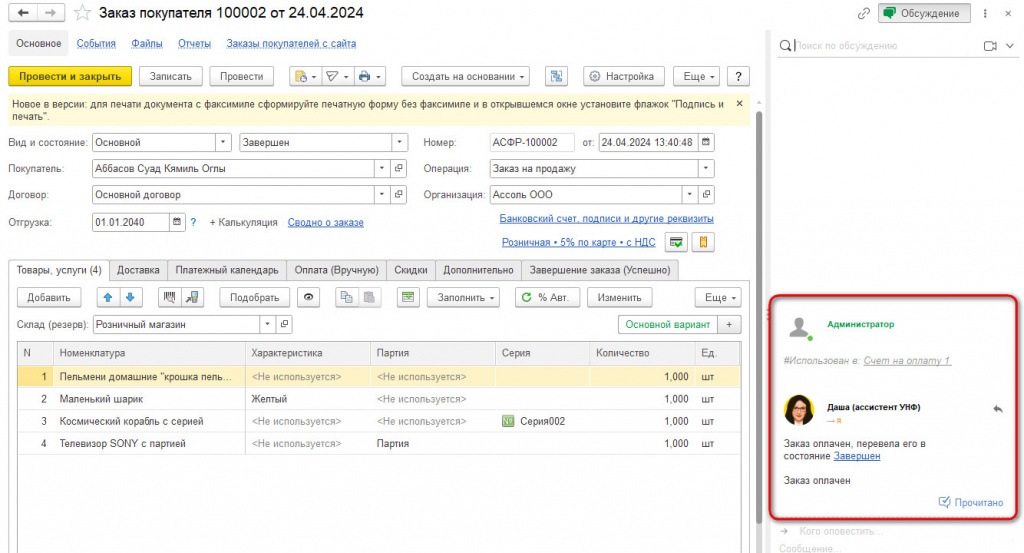Close the yellow version notice banner
Viewport: 1024px width, 553px height.
click(x=739, y=103)
